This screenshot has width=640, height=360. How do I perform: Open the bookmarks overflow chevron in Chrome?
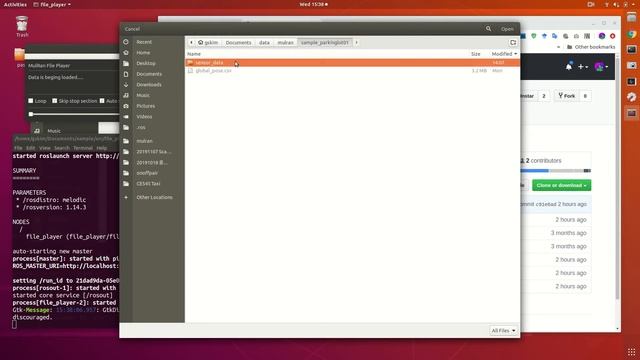558,47
